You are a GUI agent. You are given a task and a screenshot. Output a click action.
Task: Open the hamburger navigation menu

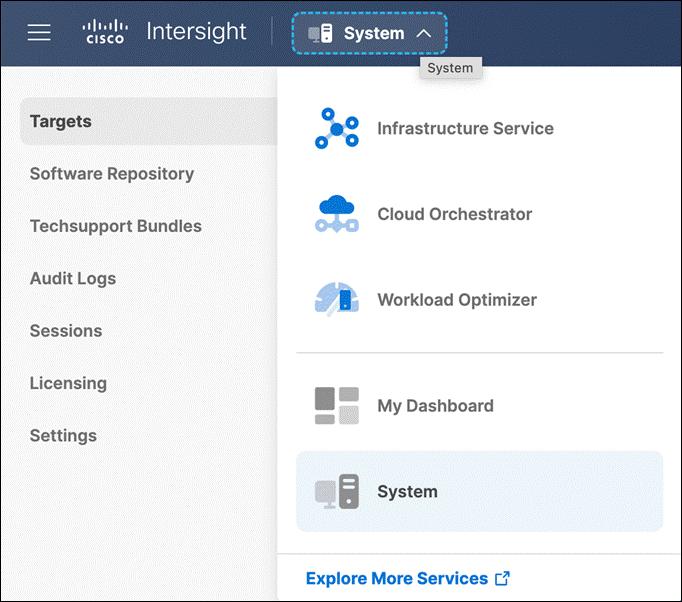[39, 33]
